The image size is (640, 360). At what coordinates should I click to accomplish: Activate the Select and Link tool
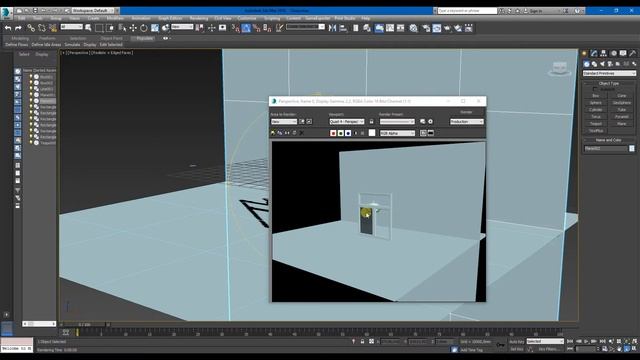31,28
